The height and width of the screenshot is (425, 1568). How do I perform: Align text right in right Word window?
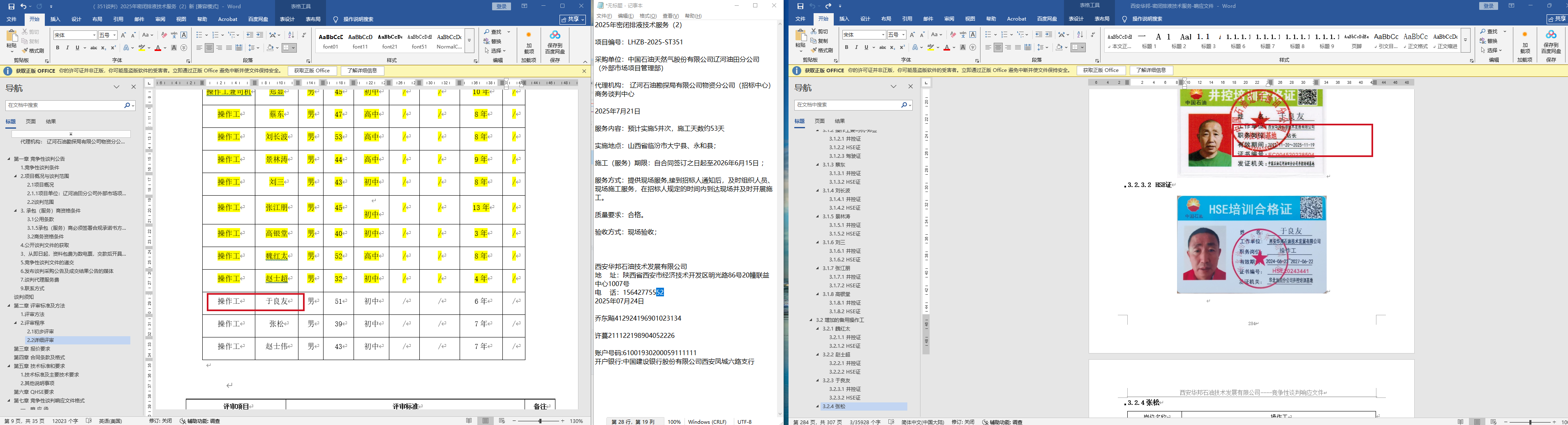pyautogui.click(x=1008, y=48)
